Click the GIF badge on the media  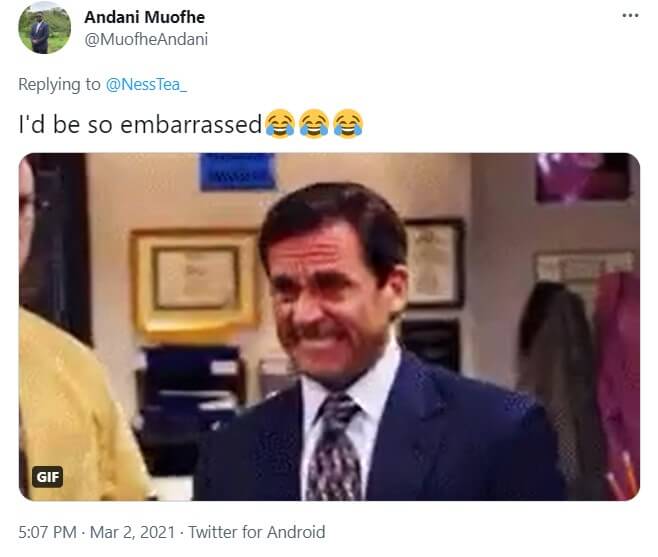tap(47, 477)
